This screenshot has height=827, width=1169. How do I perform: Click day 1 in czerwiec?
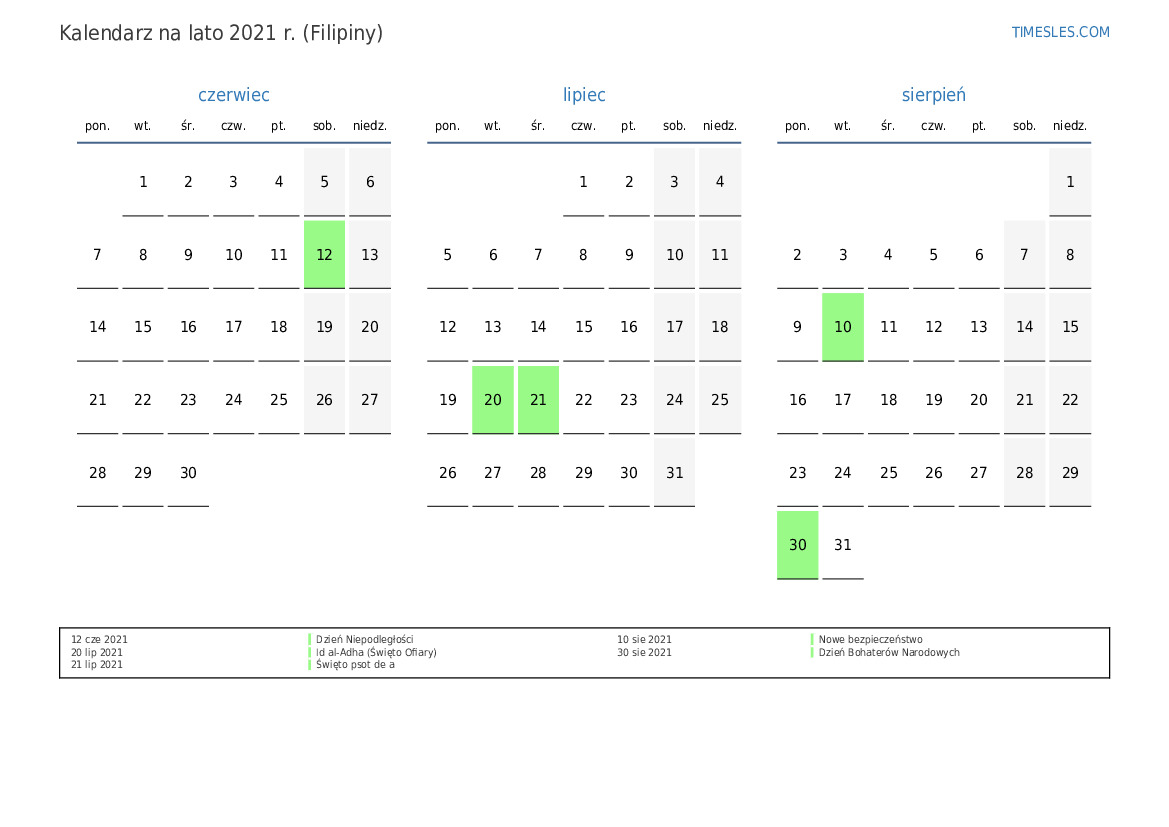click(143, 182)
